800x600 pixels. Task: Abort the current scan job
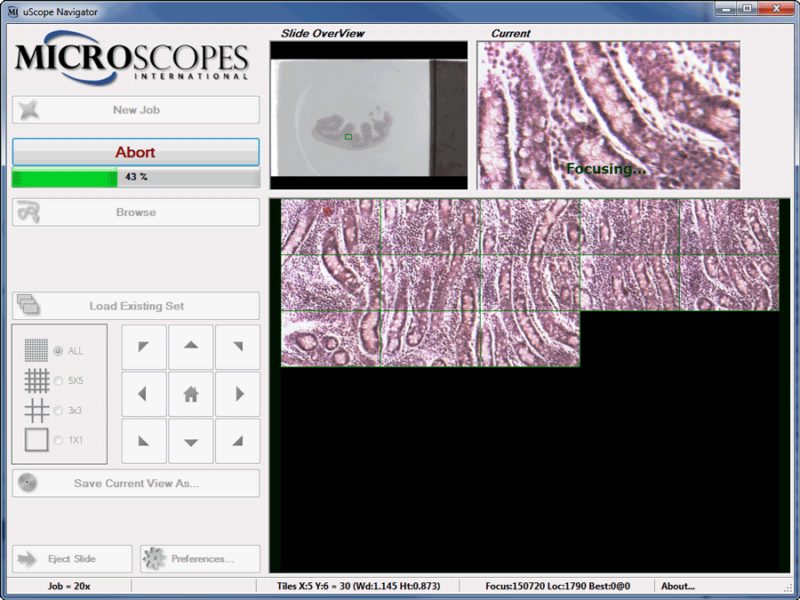136,152
